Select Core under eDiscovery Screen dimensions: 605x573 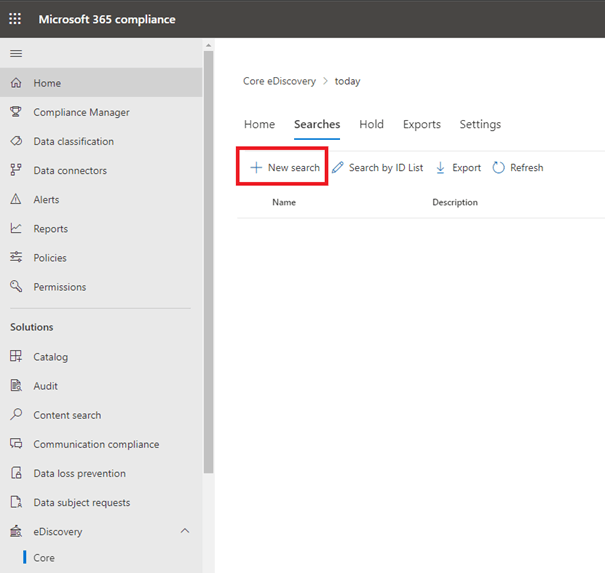coord(44,558)
